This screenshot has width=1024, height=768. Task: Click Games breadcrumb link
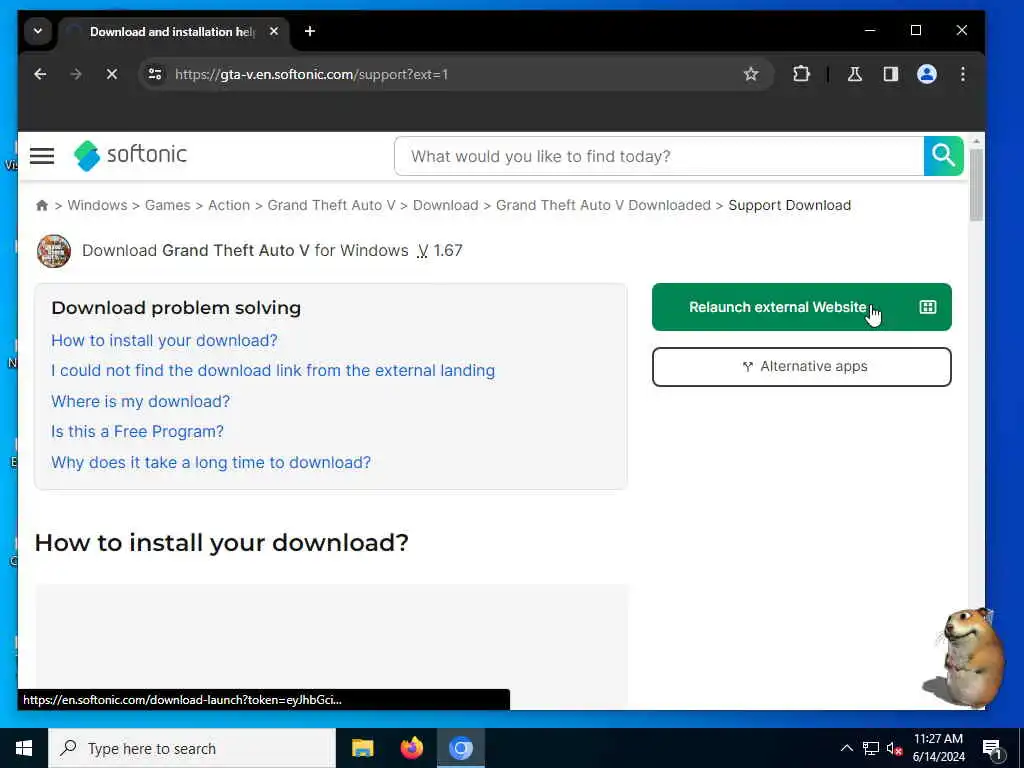point(168,205)
